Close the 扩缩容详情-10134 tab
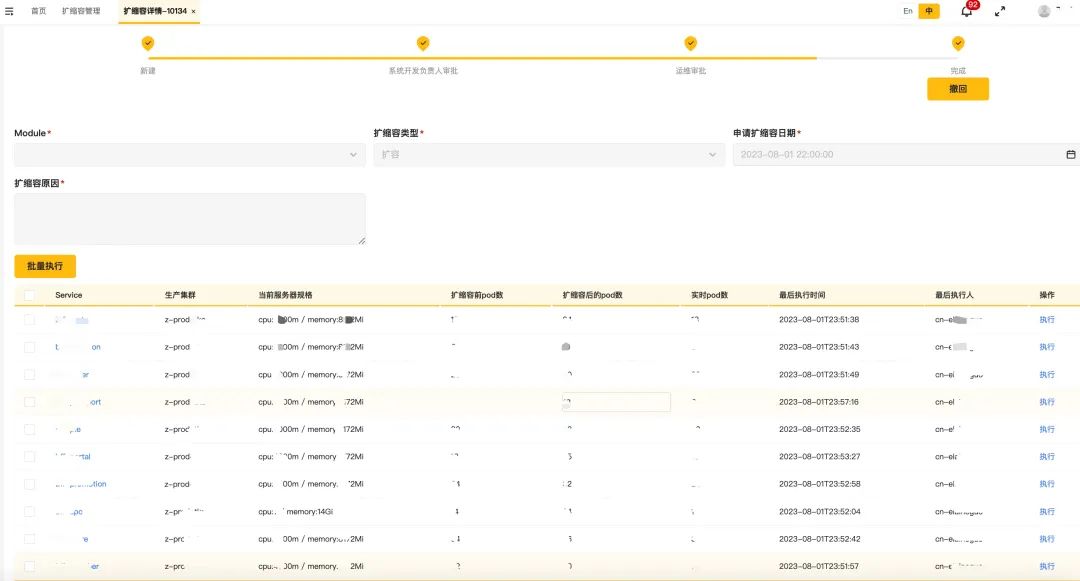The height and width of the screenshot is (581, 1080). pos(193,11)
